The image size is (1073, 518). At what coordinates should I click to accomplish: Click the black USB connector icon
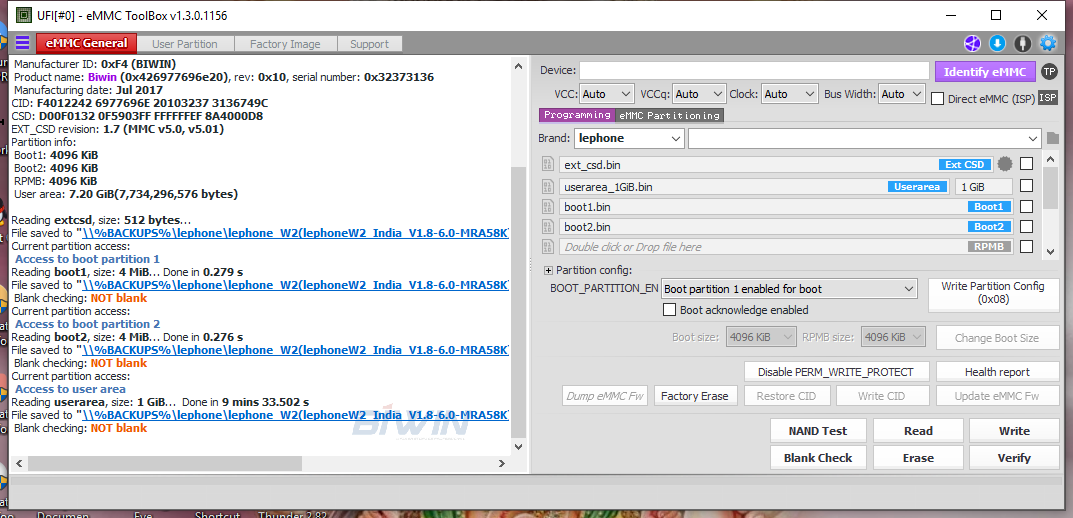[1022, 44]
